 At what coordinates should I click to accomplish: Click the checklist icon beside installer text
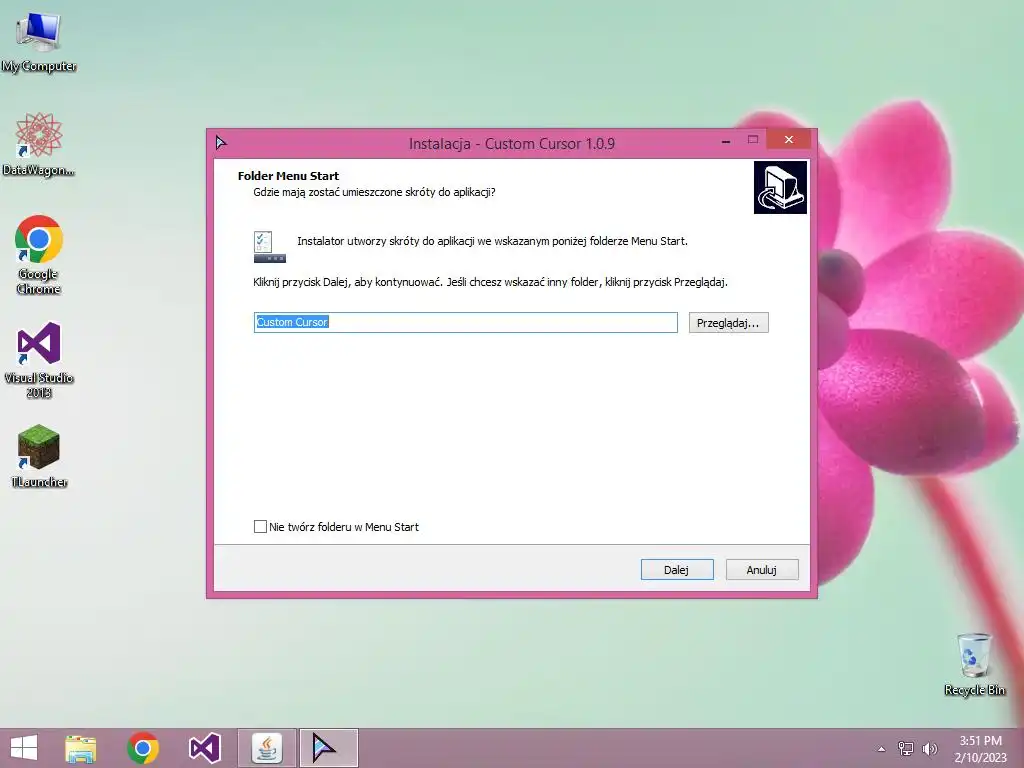pyautogui.click(x=270, y=247)
